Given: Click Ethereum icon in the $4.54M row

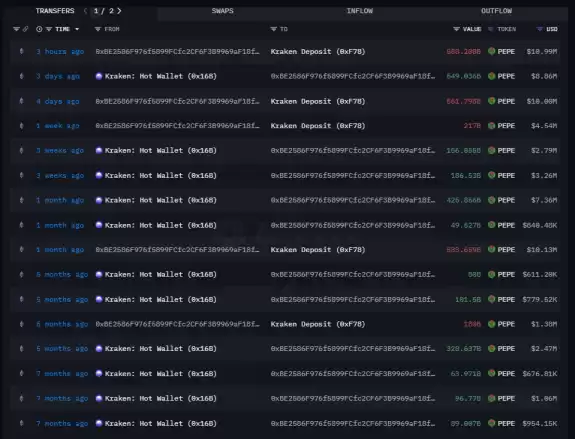Looking at the screenshot, I should [22, 126].
